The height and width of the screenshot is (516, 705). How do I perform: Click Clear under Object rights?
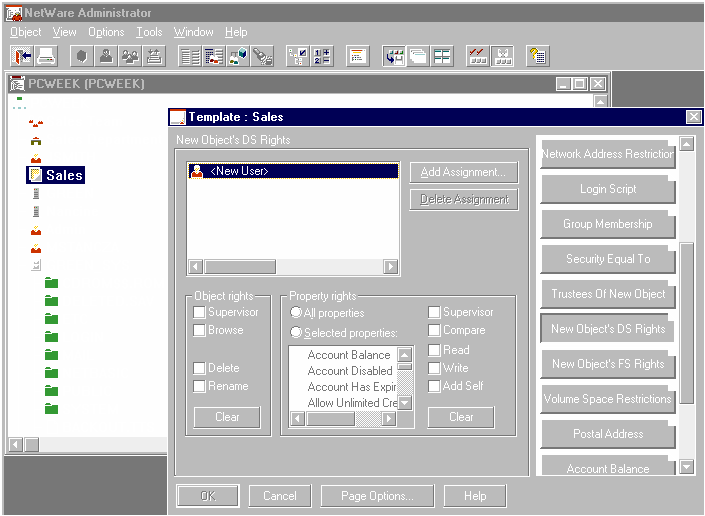coord(227,417)
